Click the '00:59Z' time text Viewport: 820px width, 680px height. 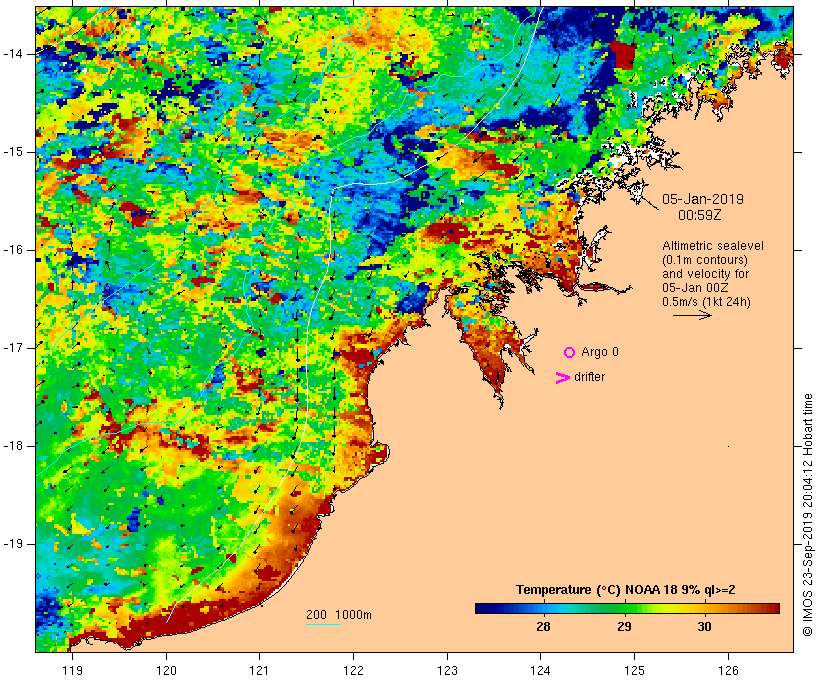pos(700,215)
